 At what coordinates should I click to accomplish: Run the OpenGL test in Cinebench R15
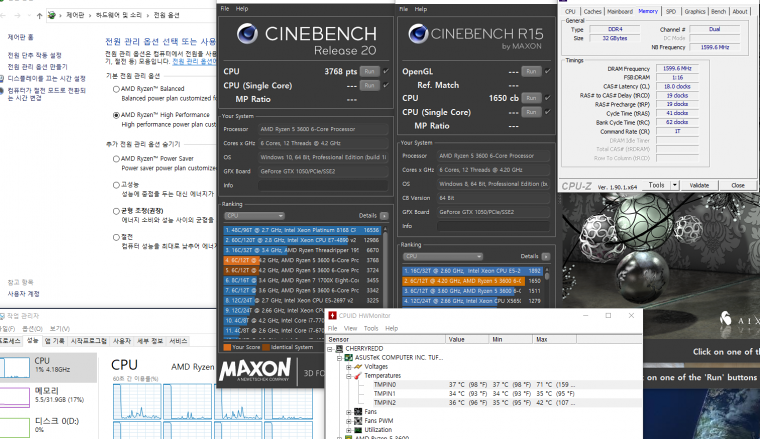coord(531,71)
